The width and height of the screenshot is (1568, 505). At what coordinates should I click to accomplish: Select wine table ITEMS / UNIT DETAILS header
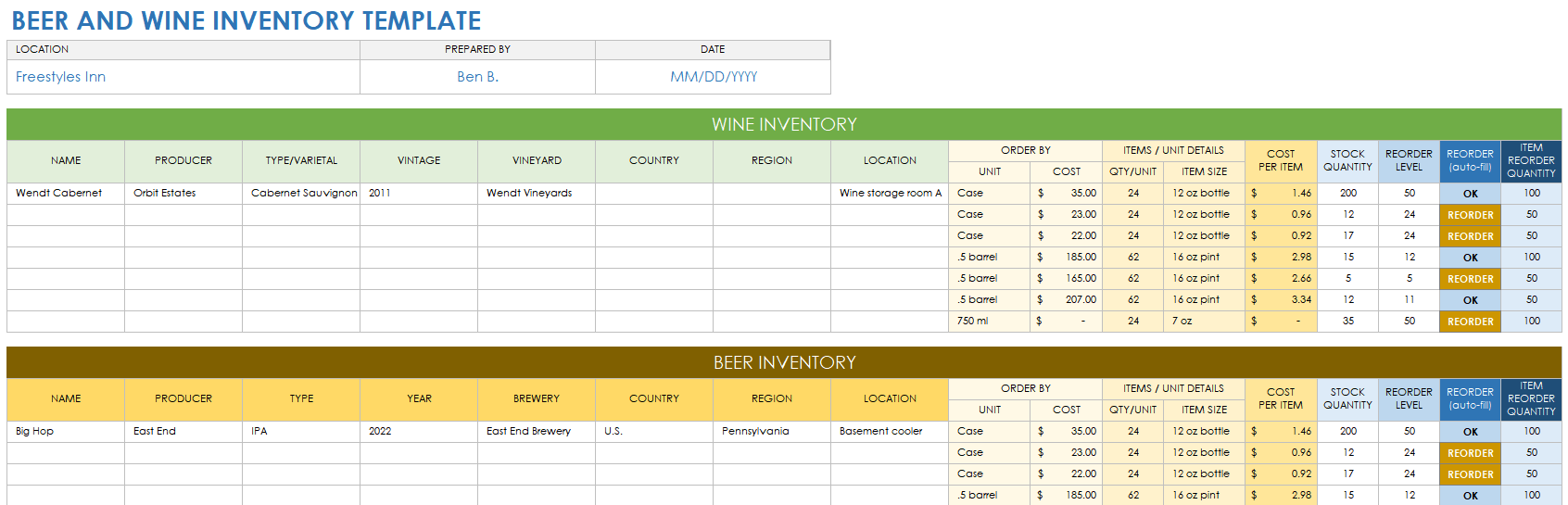1173,150
